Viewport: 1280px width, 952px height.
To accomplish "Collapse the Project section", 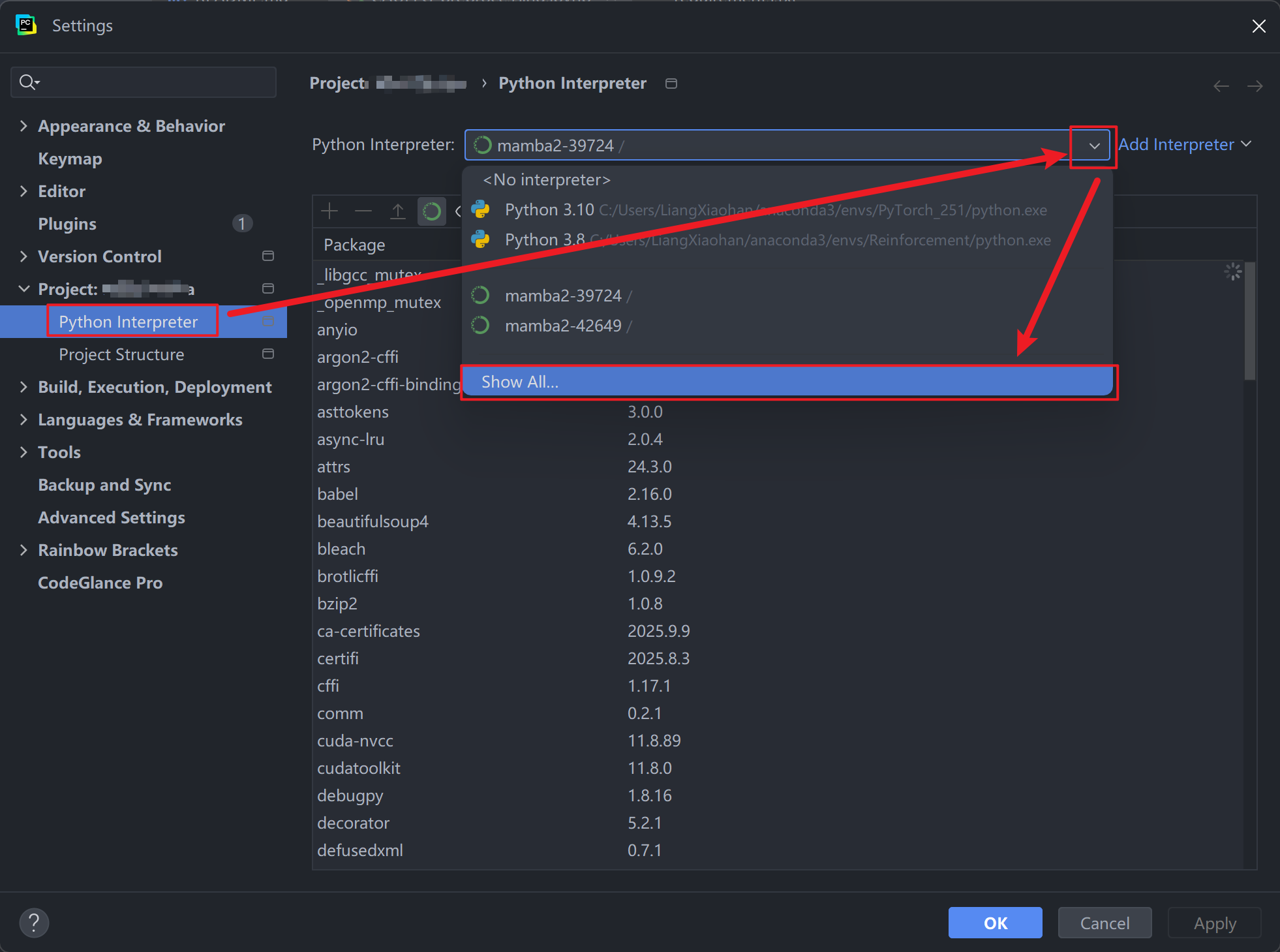I will [x=23, y=289].
